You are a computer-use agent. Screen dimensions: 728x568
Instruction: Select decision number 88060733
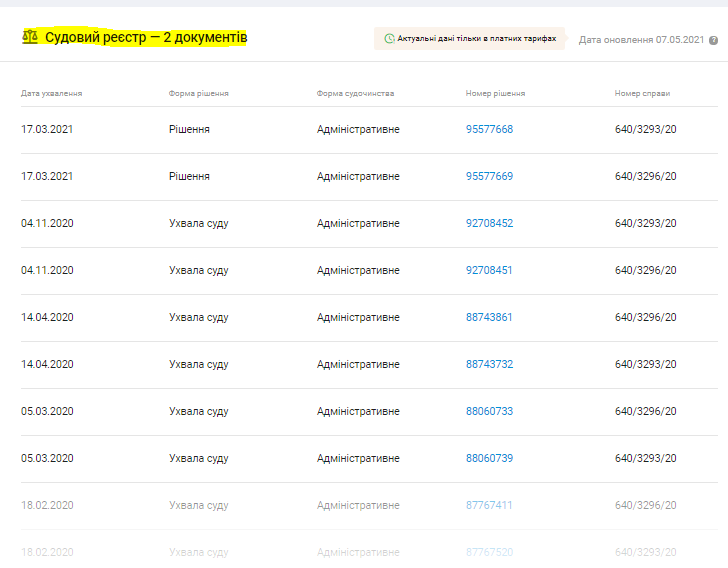pos(489,412)
